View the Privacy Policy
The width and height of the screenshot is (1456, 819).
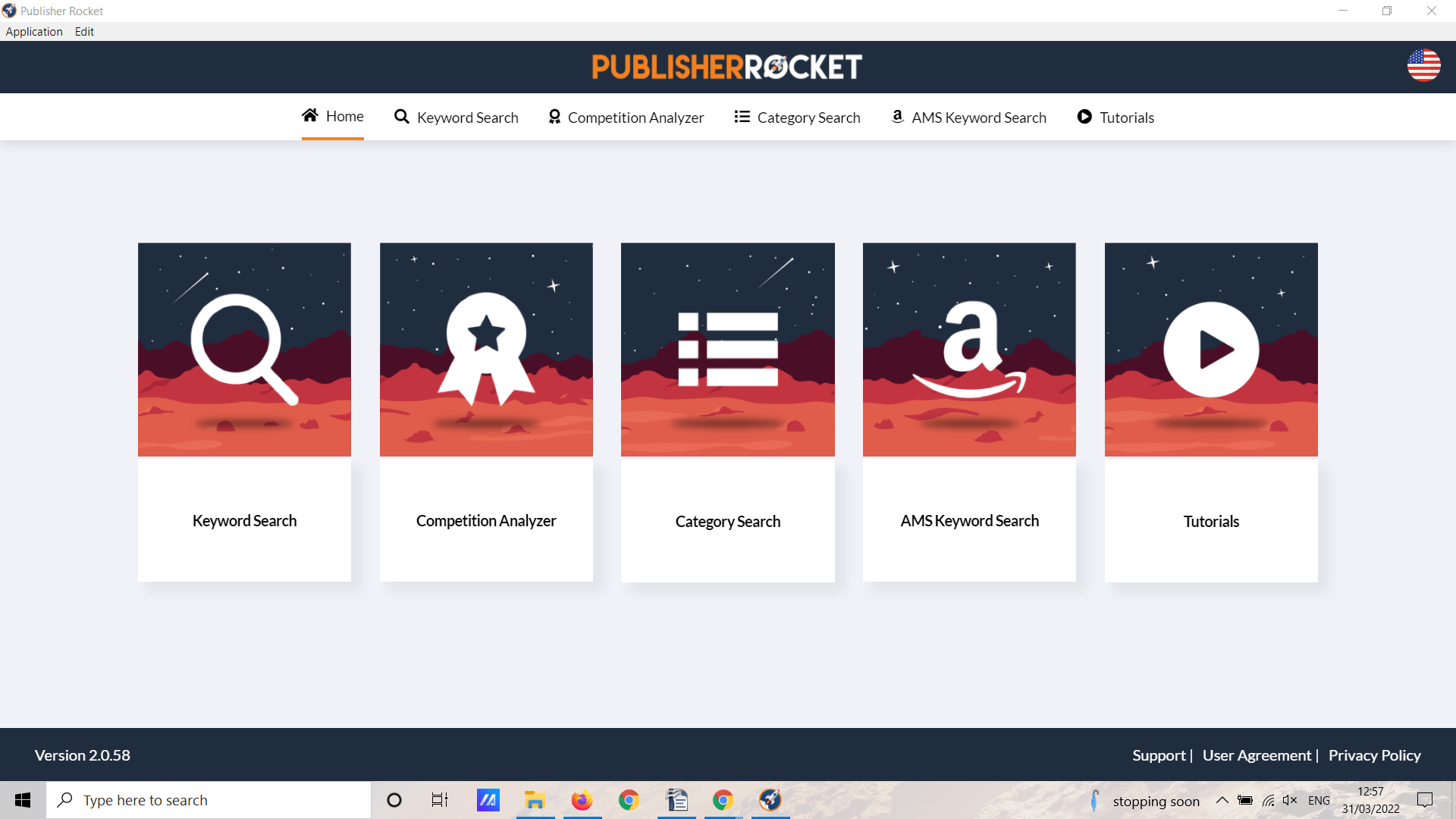click(1374, 755)
